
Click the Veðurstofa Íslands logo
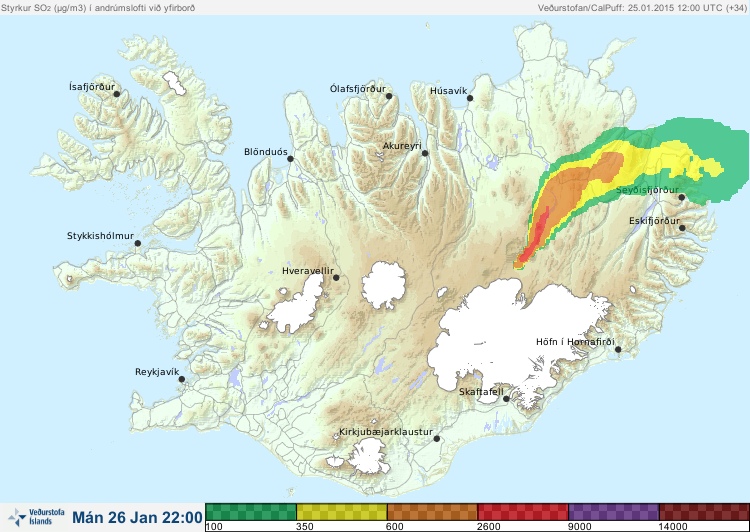(x=36, y=517)
